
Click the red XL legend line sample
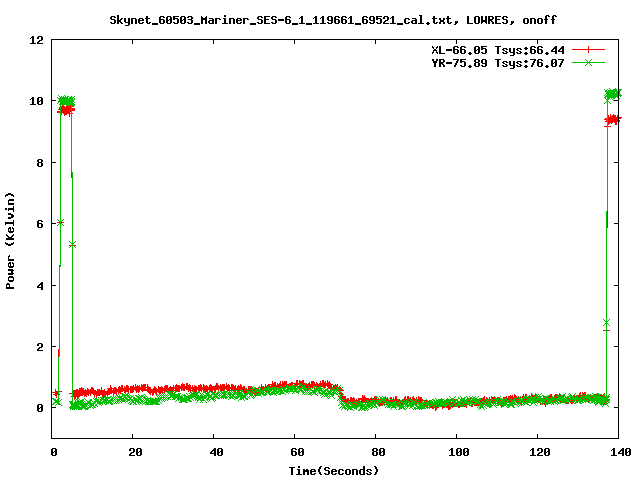point(588,50)
